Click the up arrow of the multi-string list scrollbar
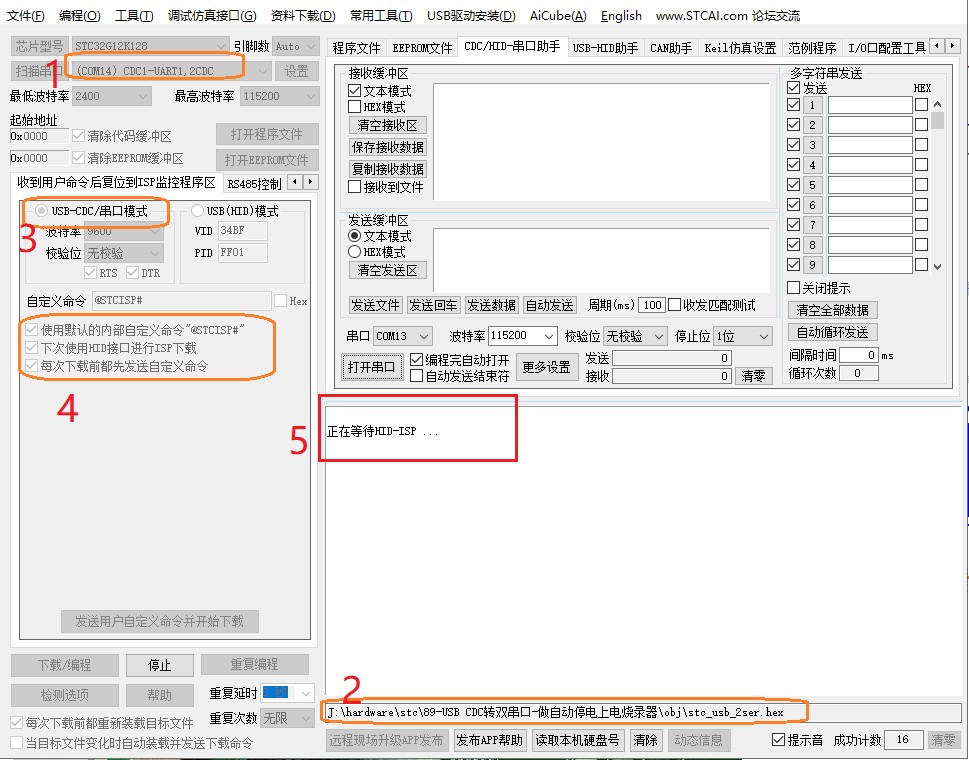Image resolution: width=969 pixels, height=760 pixels. 937,104
